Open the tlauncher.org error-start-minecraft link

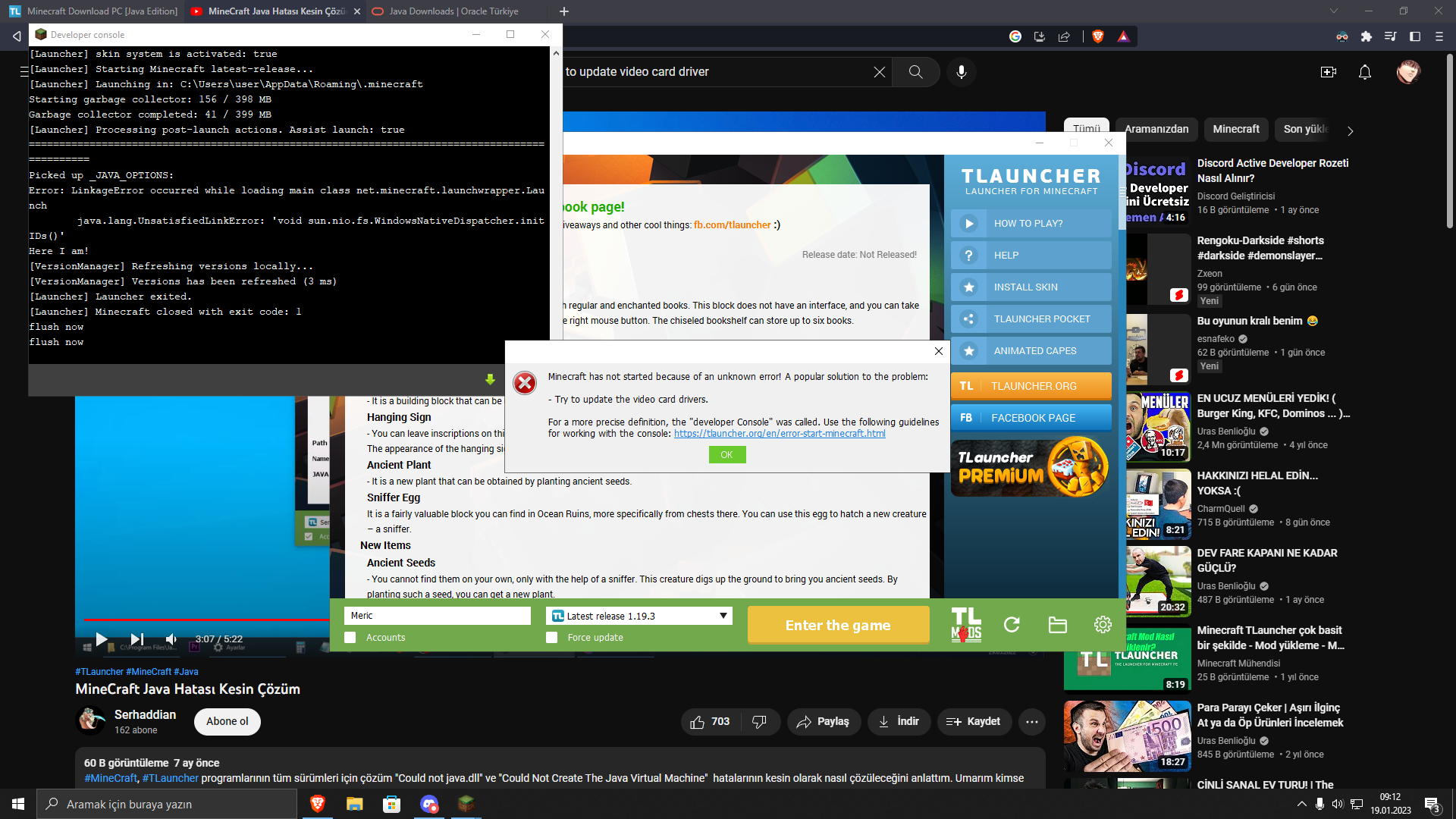779,434
